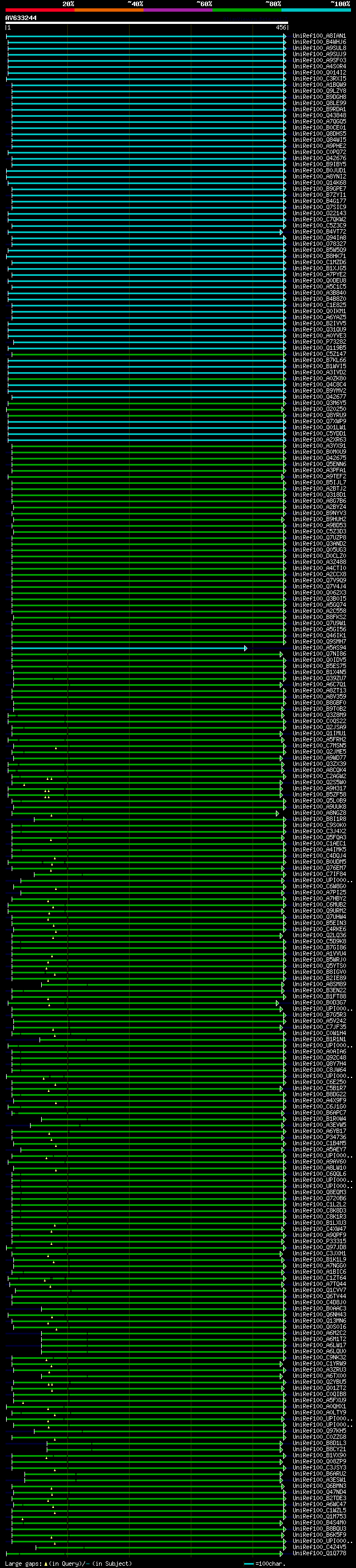356x1568 pixels.
Task: Select the UniRef100_B8I1R8 hit name
Action: click(319, 819)
